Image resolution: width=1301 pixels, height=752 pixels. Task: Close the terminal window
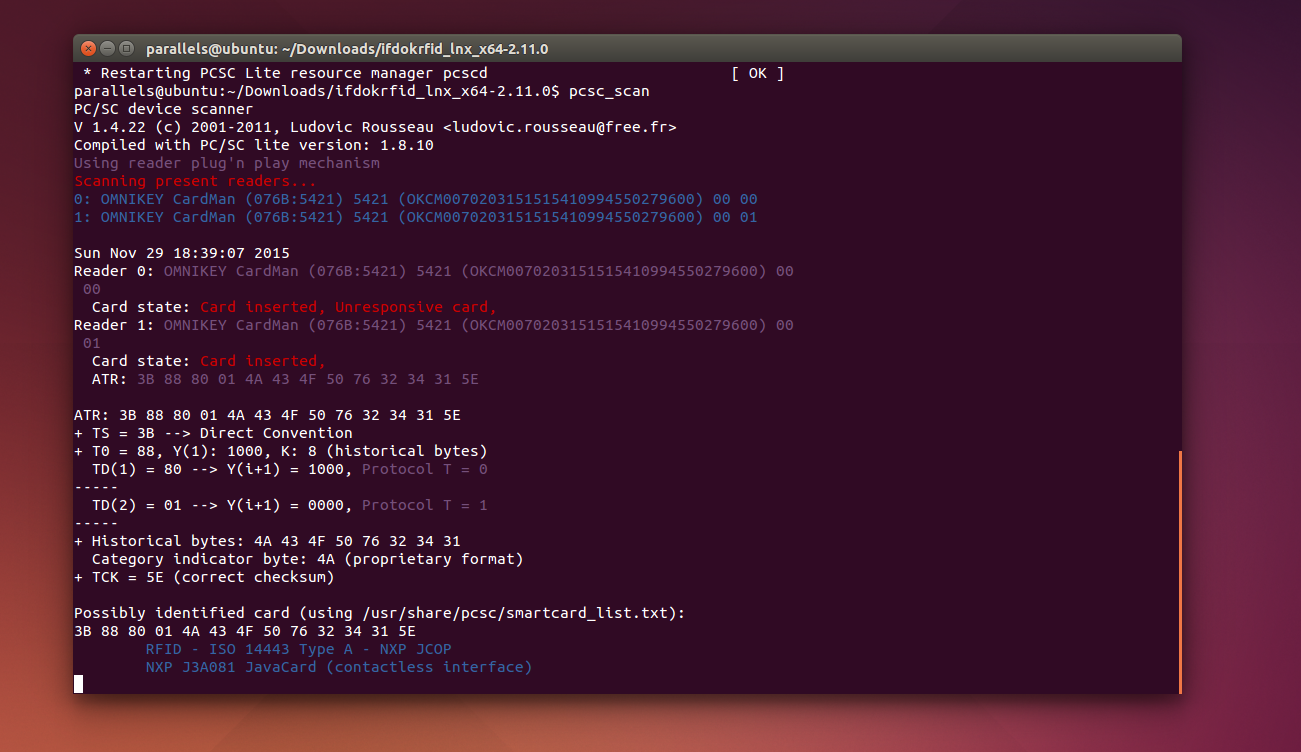(x=89, y=48)
